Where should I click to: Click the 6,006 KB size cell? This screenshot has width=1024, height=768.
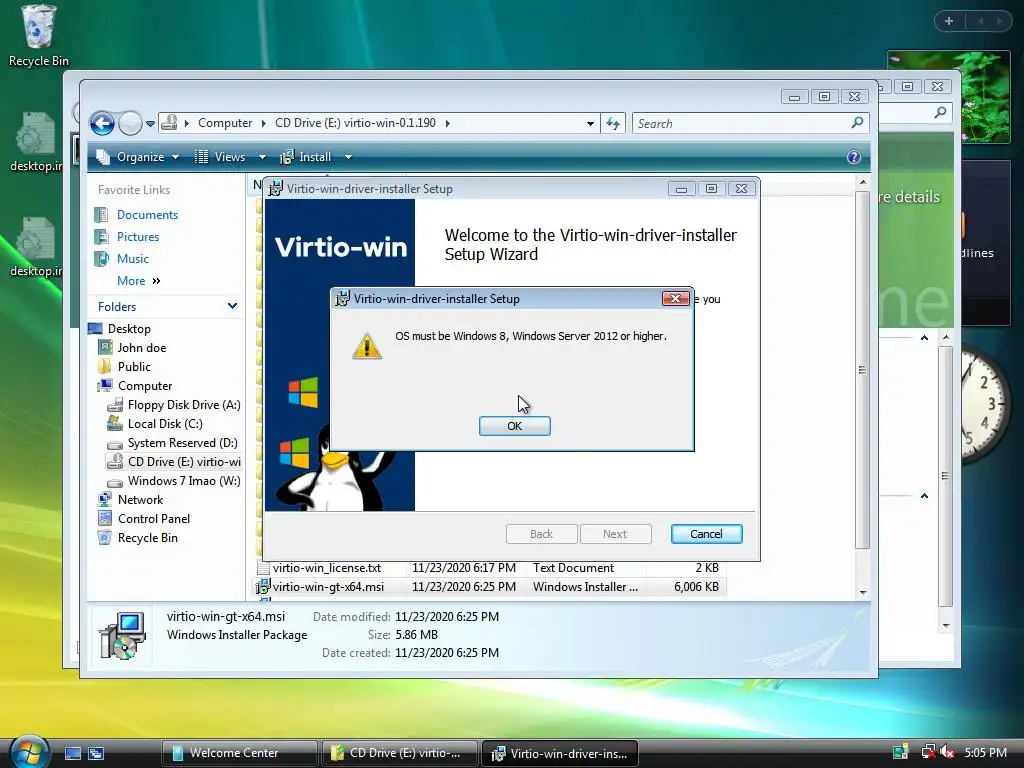pyautogui.click(x=696, y=586)
